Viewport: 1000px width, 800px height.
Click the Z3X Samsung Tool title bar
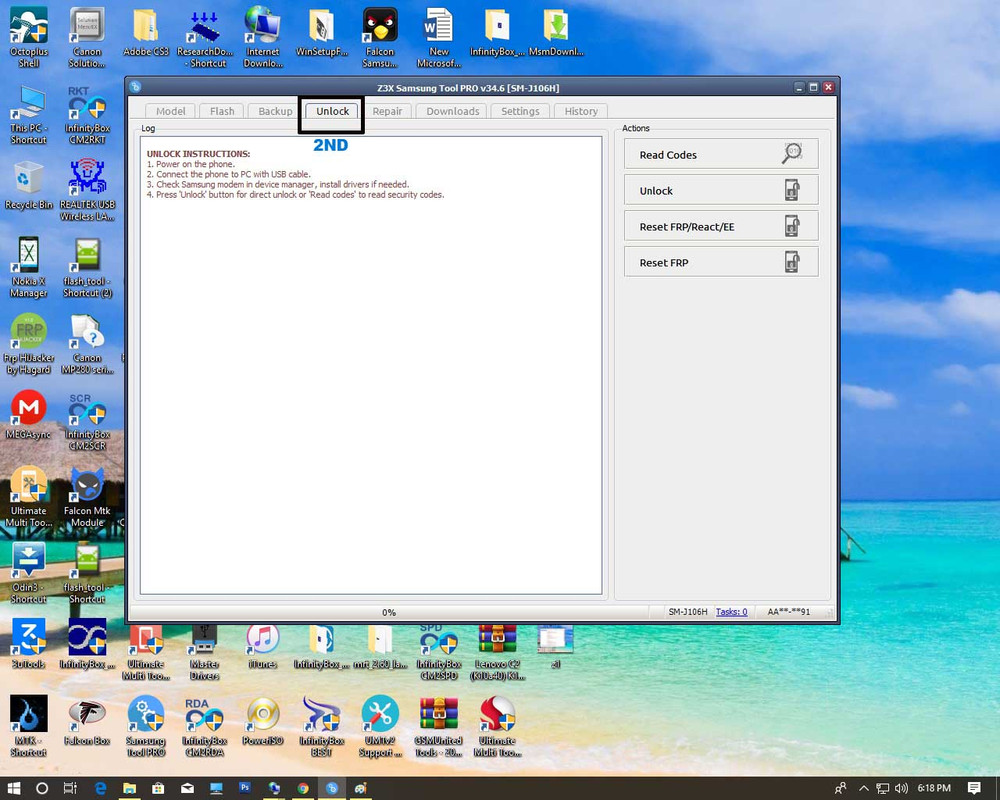click(x=467, y=87)
